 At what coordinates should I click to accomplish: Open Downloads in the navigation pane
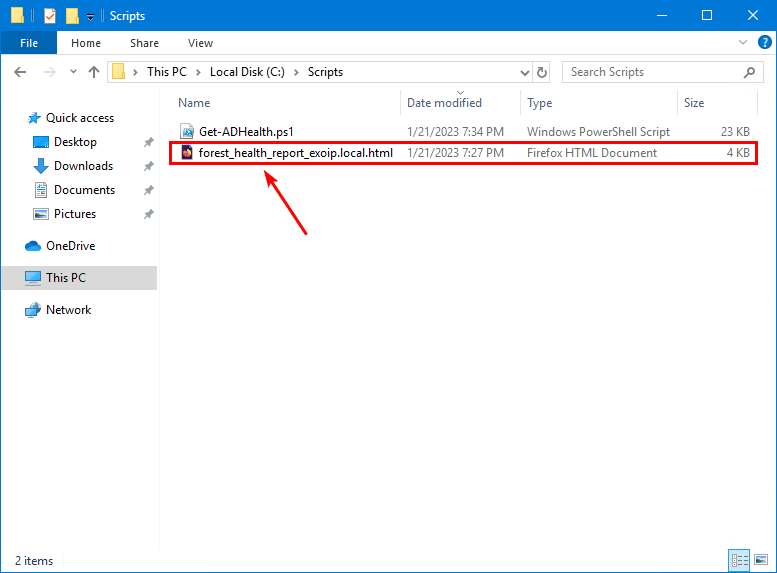click(83, 166)
